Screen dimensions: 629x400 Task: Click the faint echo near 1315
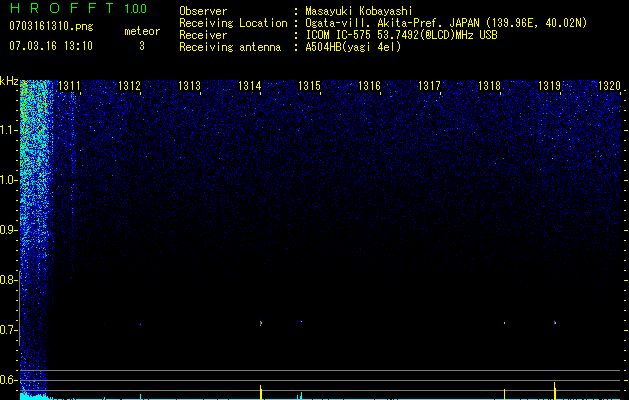[300, 321]
